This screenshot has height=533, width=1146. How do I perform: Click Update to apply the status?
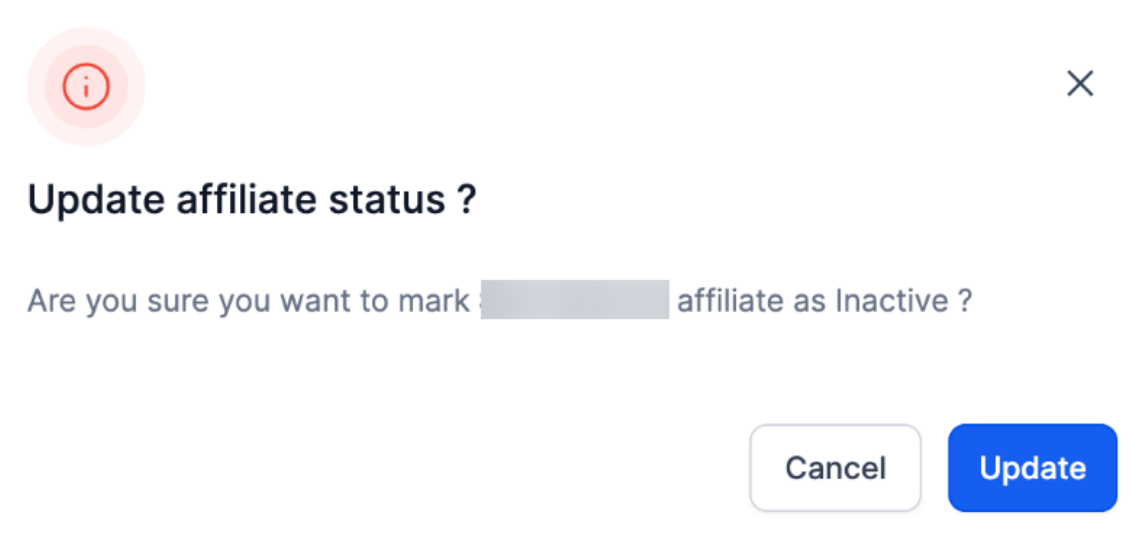point(1032,468)
